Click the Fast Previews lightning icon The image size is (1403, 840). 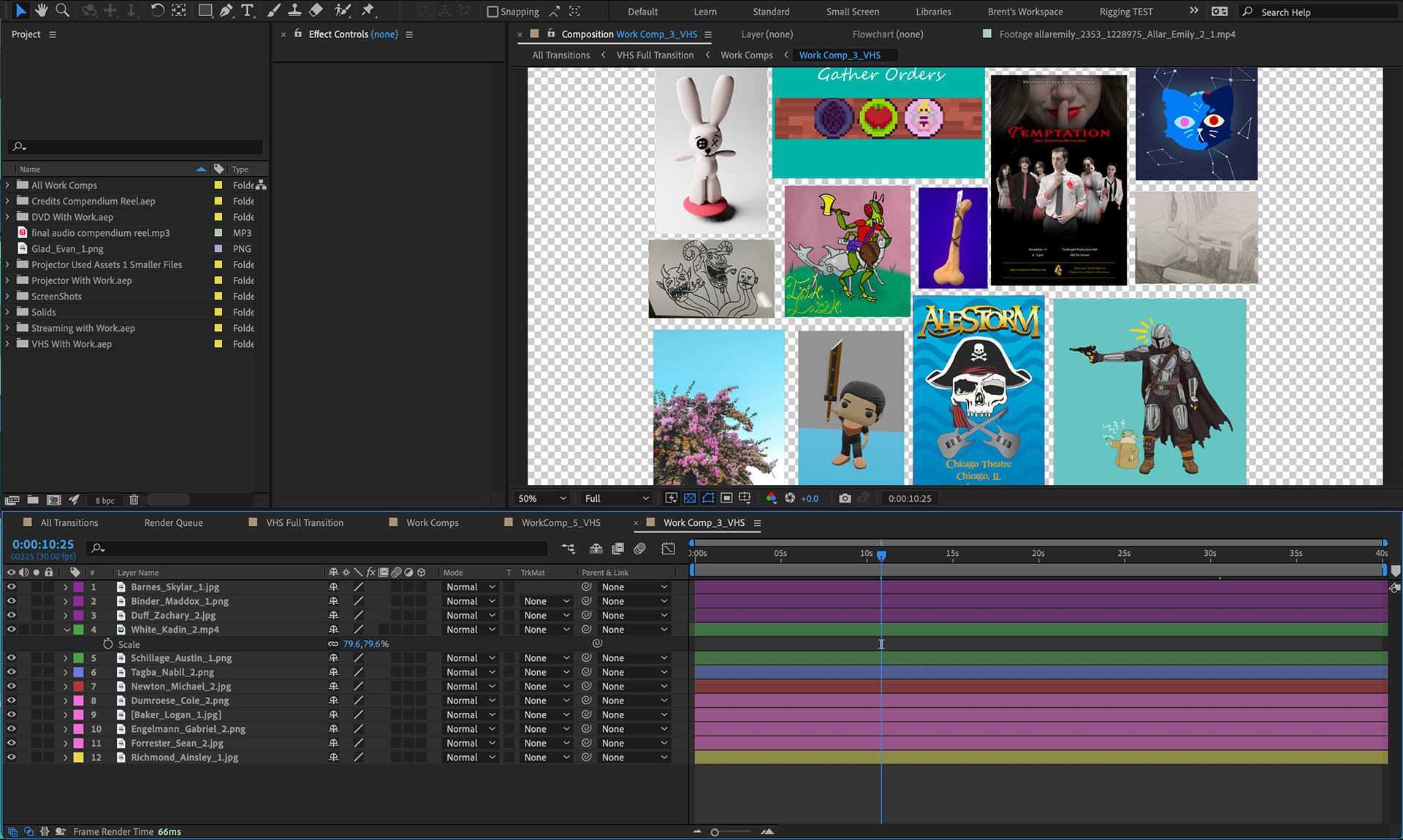[672, 498]
